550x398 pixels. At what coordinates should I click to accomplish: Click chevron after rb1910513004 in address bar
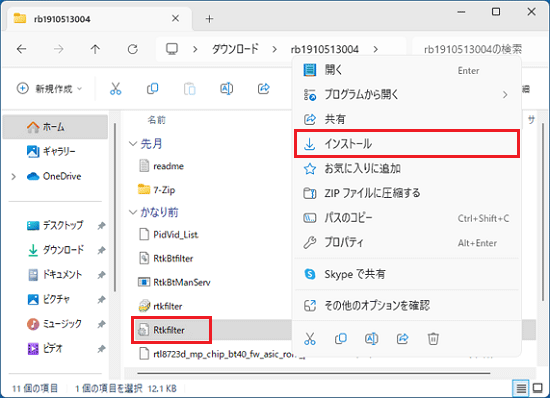coord(376,49)
